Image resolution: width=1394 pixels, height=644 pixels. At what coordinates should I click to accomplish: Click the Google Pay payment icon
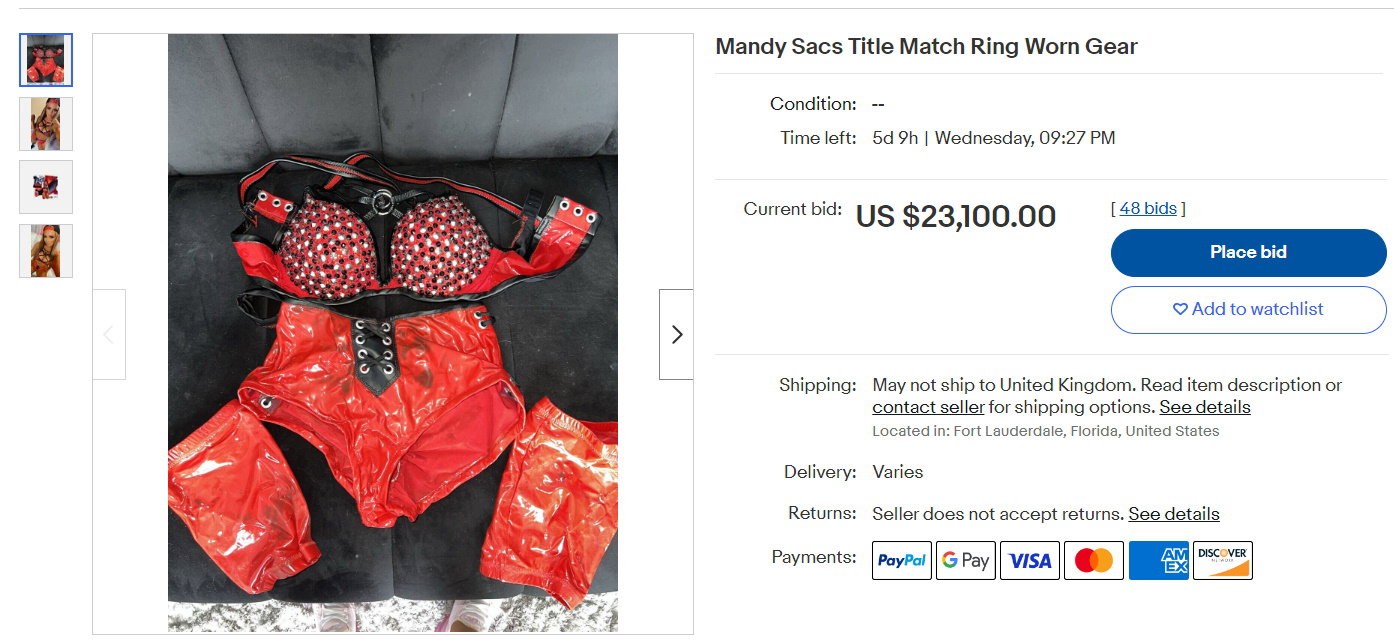point(966,560)
